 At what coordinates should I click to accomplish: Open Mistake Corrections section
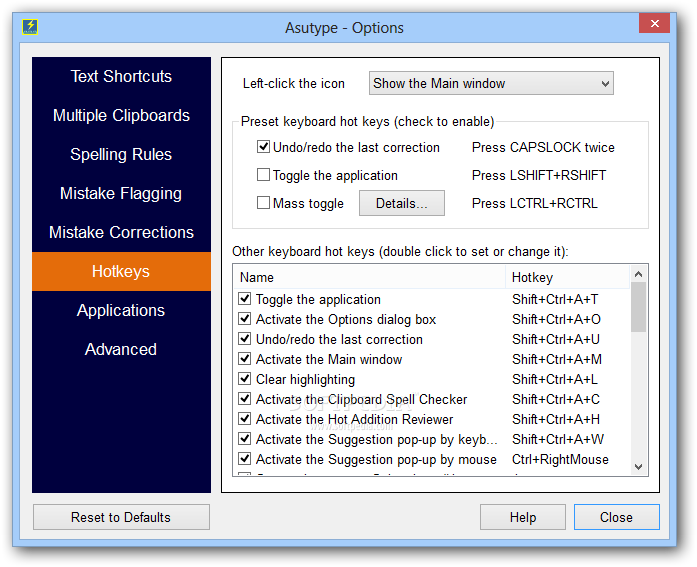pos(121,232)
